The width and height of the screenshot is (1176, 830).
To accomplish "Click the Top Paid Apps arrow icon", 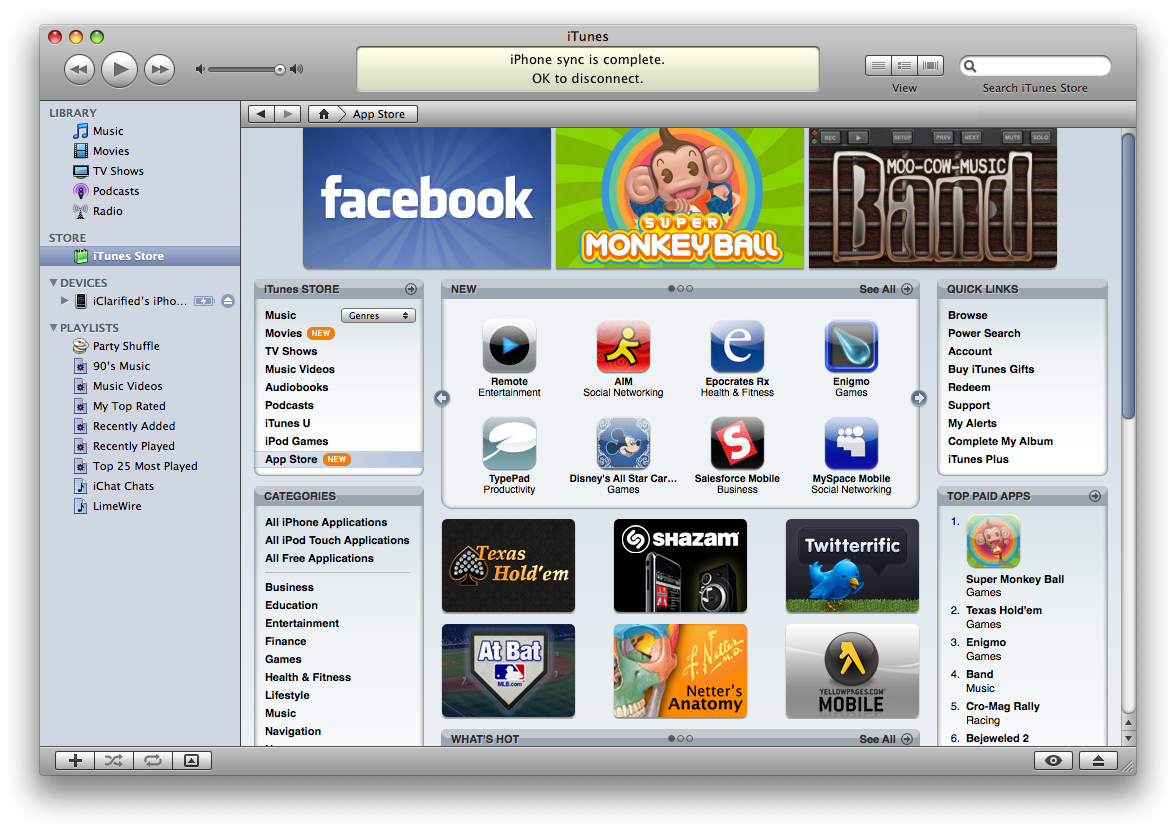I will 1095,496.
